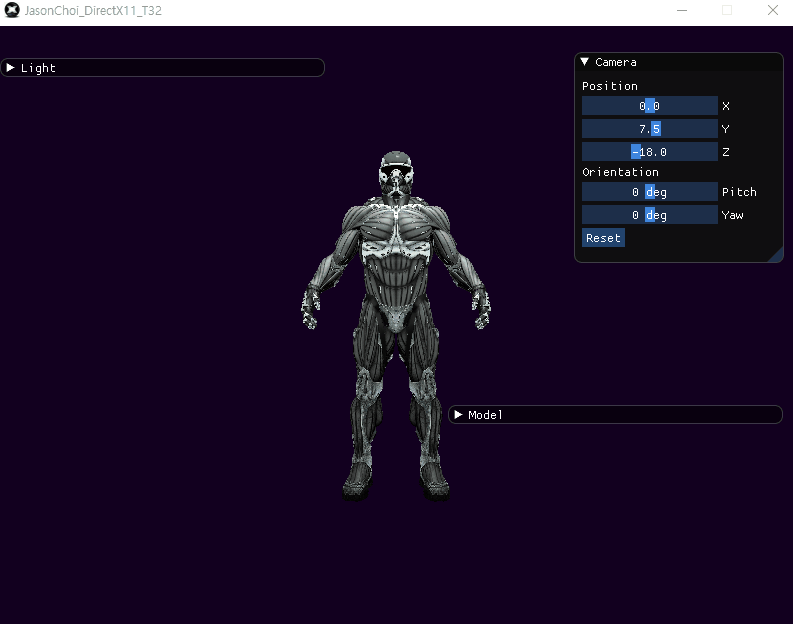793x624 pixels.
Task: Click the Light panel title text
Action: pyautogui.click(x=38, y=68)
